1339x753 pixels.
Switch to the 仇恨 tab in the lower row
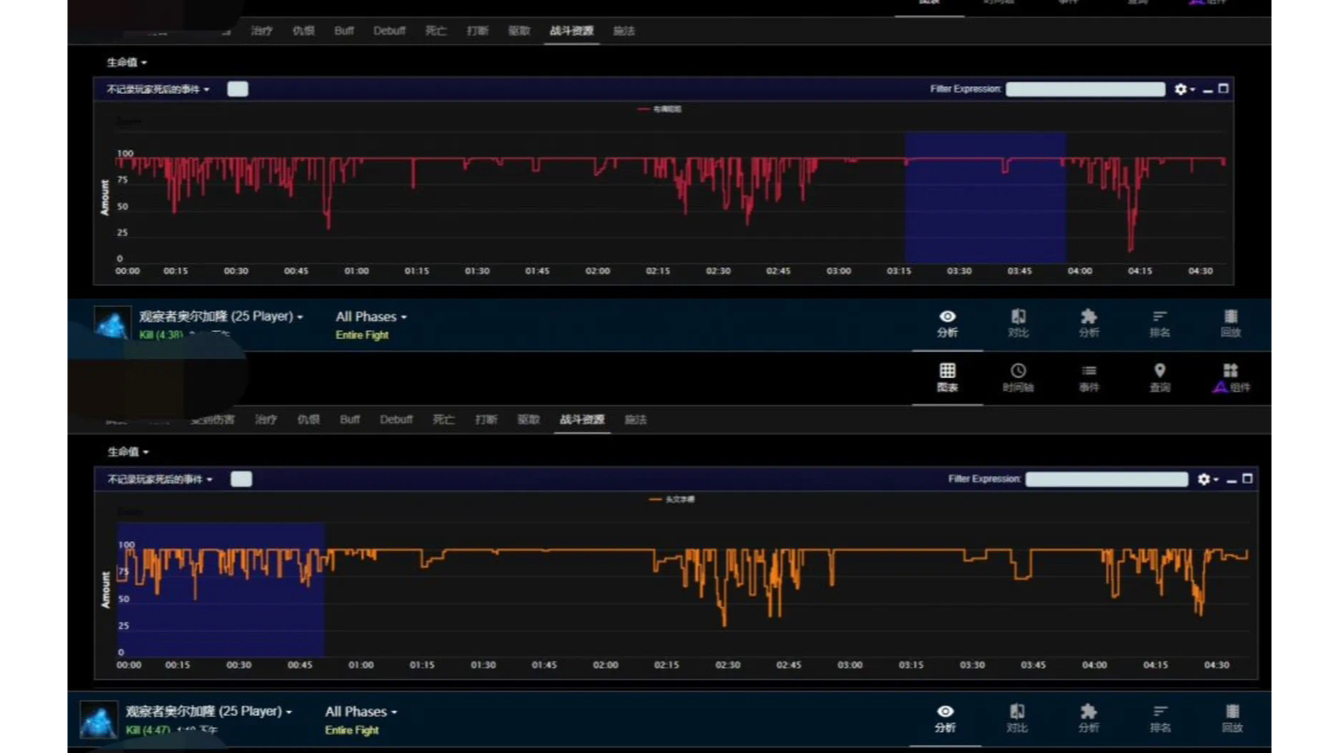pos(308,420)
